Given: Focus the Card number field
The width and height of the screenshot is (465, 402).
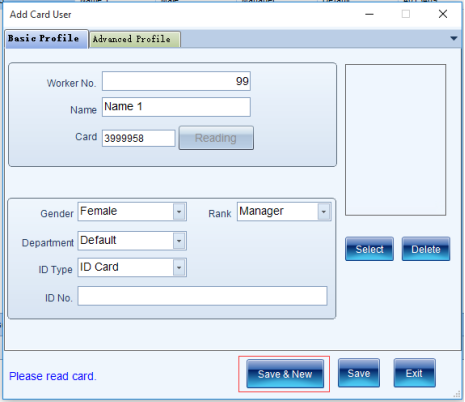Looking at the screenshot, I should click(x=139, y=138).
